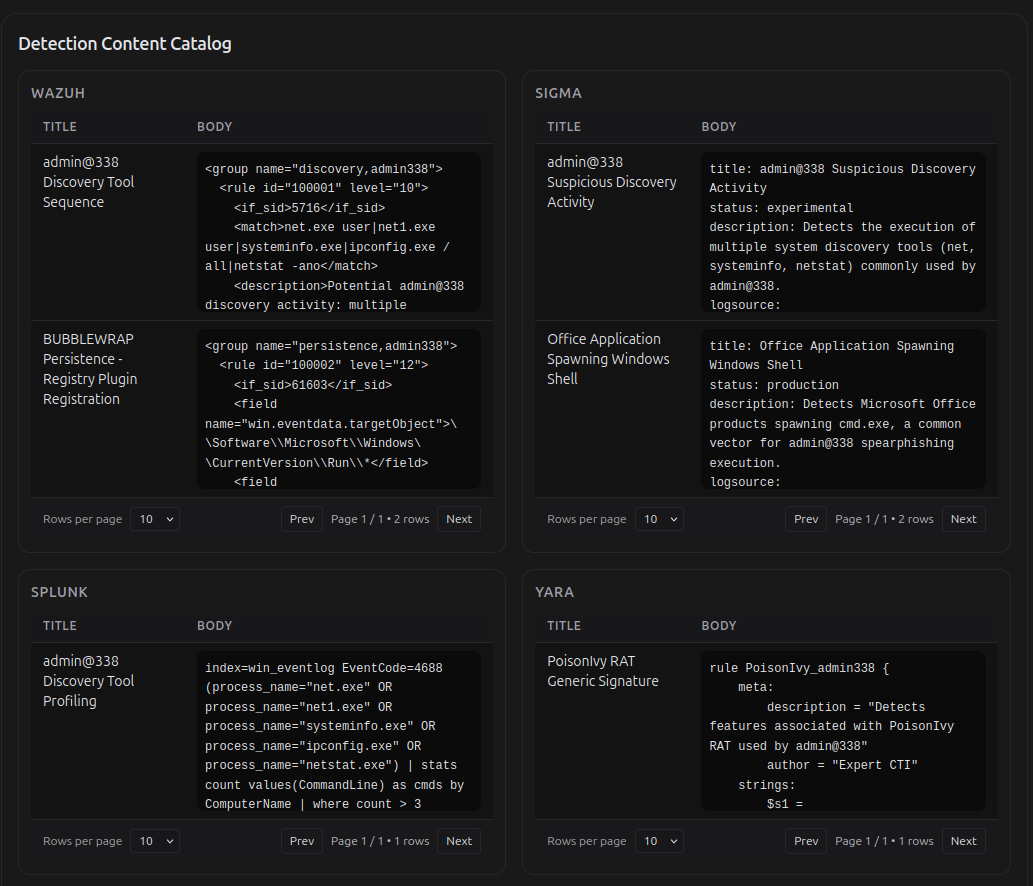1033x886 pixels.
Task: Click Next button in SPLUNK panel
Action: (459, 841)
